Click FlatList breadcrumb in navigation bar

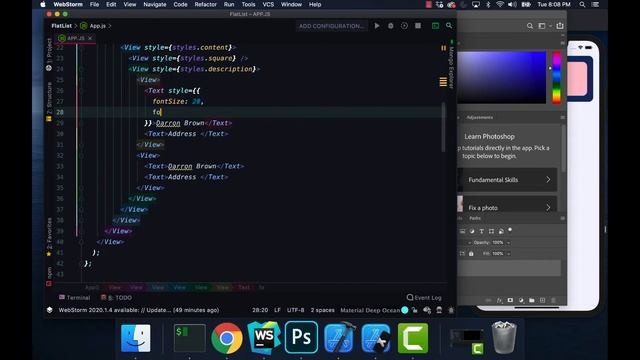pyautogui.click(x=62, y=26)
